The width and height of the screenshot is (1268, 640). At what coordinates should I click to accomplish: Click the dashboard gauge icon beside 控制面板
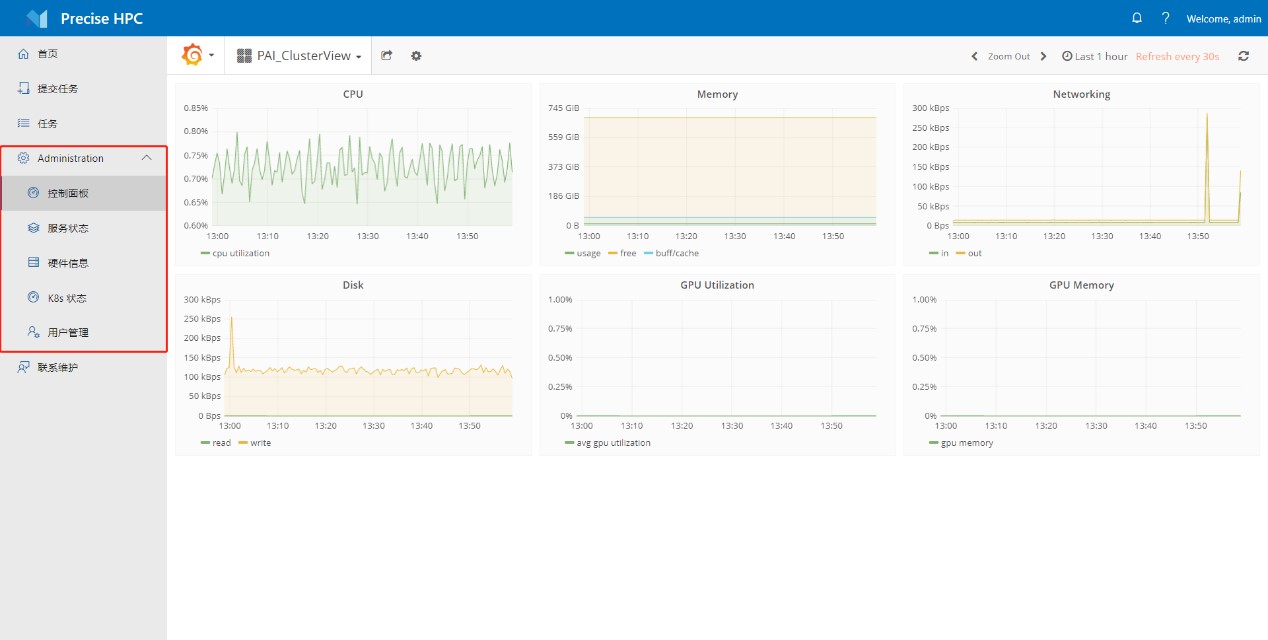click(x=34, y=193)
